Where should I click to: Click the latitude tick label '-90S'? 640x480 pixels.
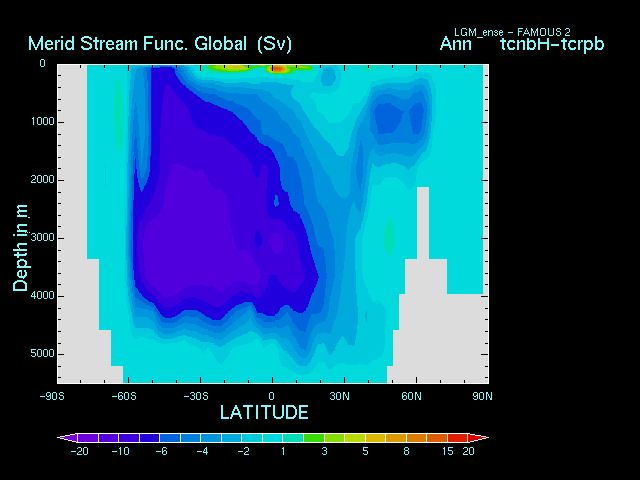pos(52,396)
